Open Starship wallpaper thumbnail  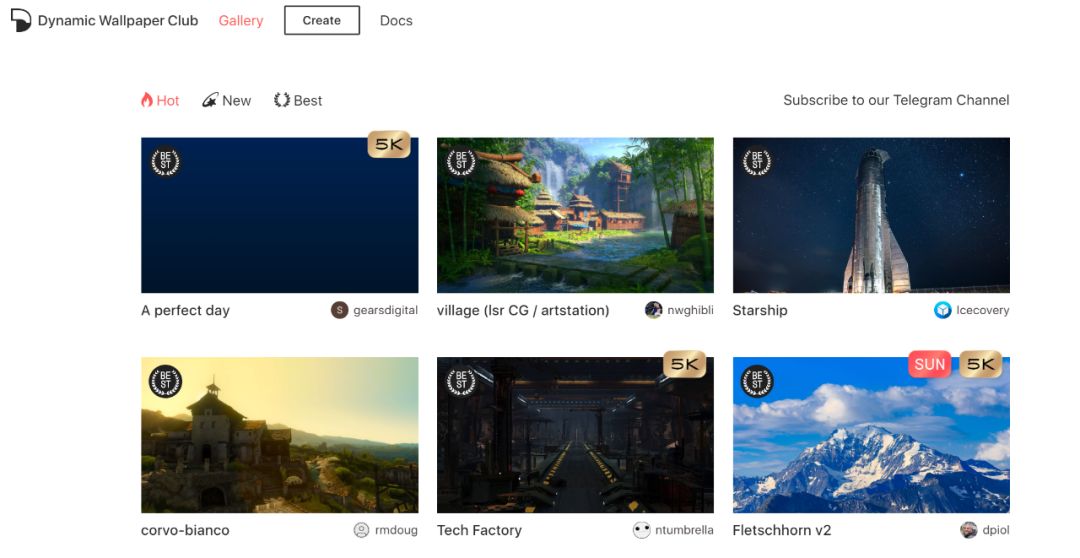[x=871, y=216]
